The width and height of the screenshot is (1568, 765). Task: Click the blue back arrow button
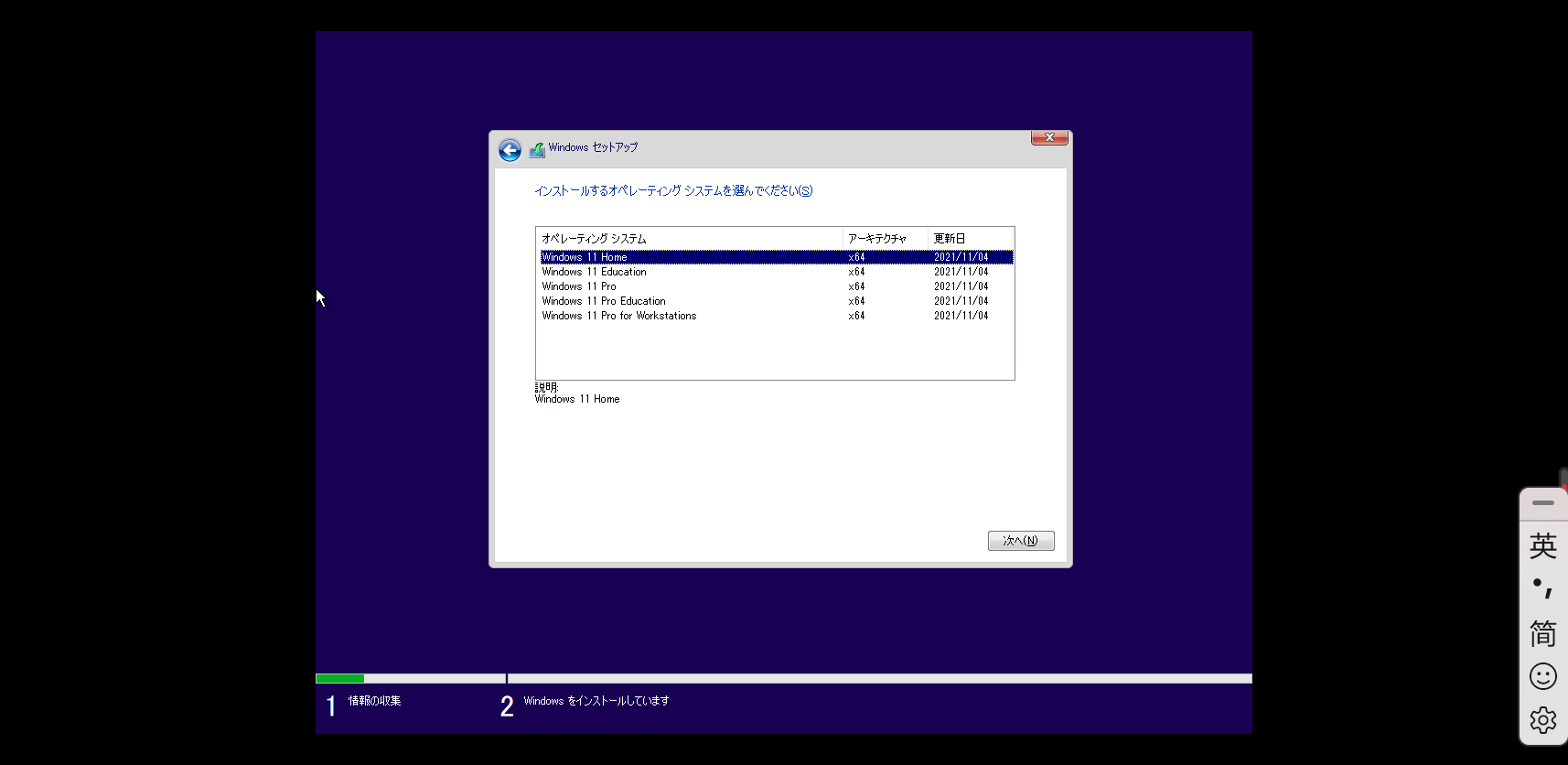pos(510,150)
